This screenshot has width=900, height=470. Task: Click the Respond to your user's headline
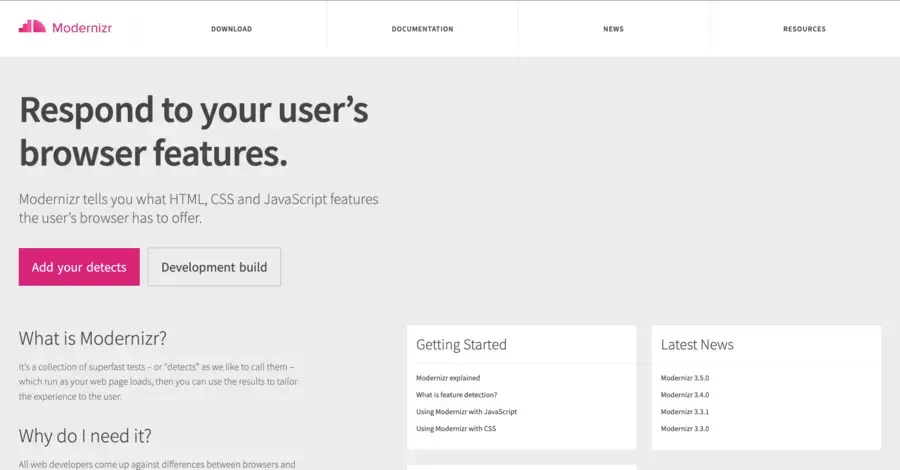pyautogui.click(x=193, y=131)
